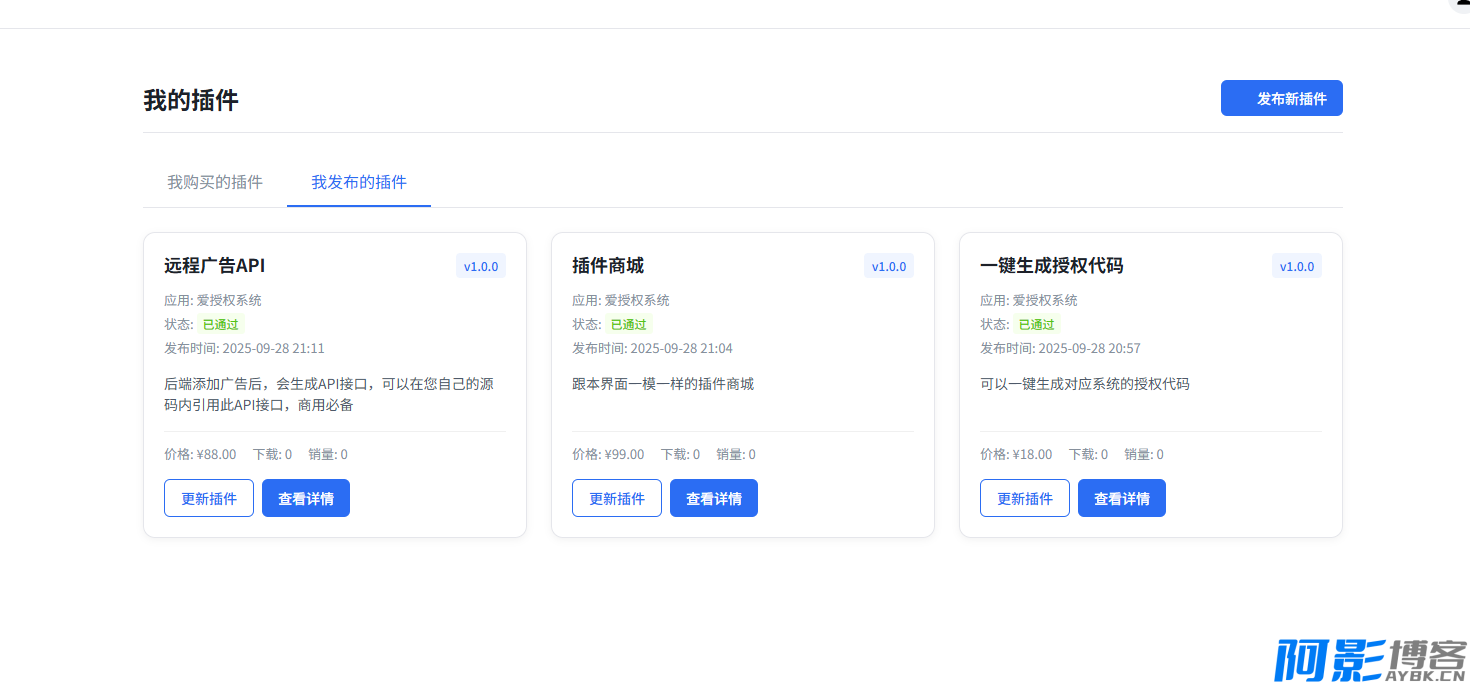Click the 已通过 status tag on 插件商城

pyautogui.click(x=629, y=324)
